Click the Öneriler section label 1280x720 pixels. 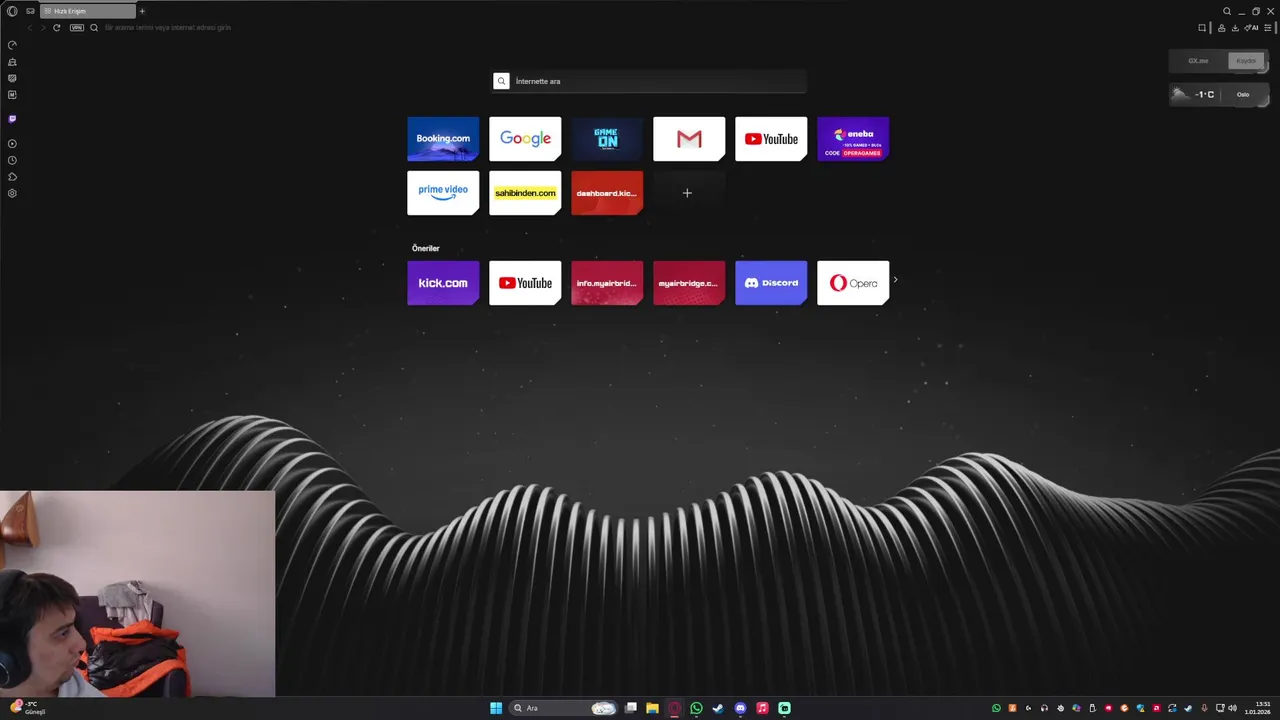(426, 248)
